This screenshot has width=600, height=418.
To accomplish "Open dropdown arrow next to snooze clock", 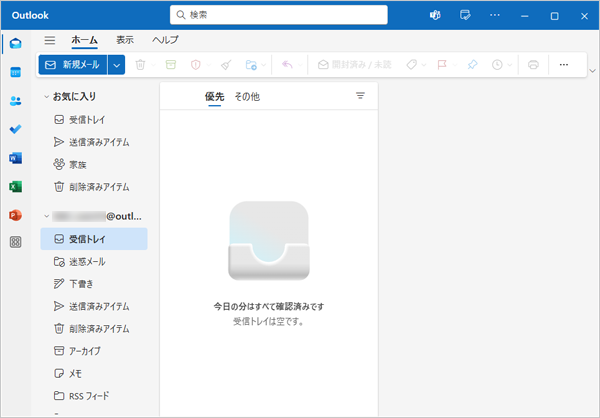I will 510,65.
